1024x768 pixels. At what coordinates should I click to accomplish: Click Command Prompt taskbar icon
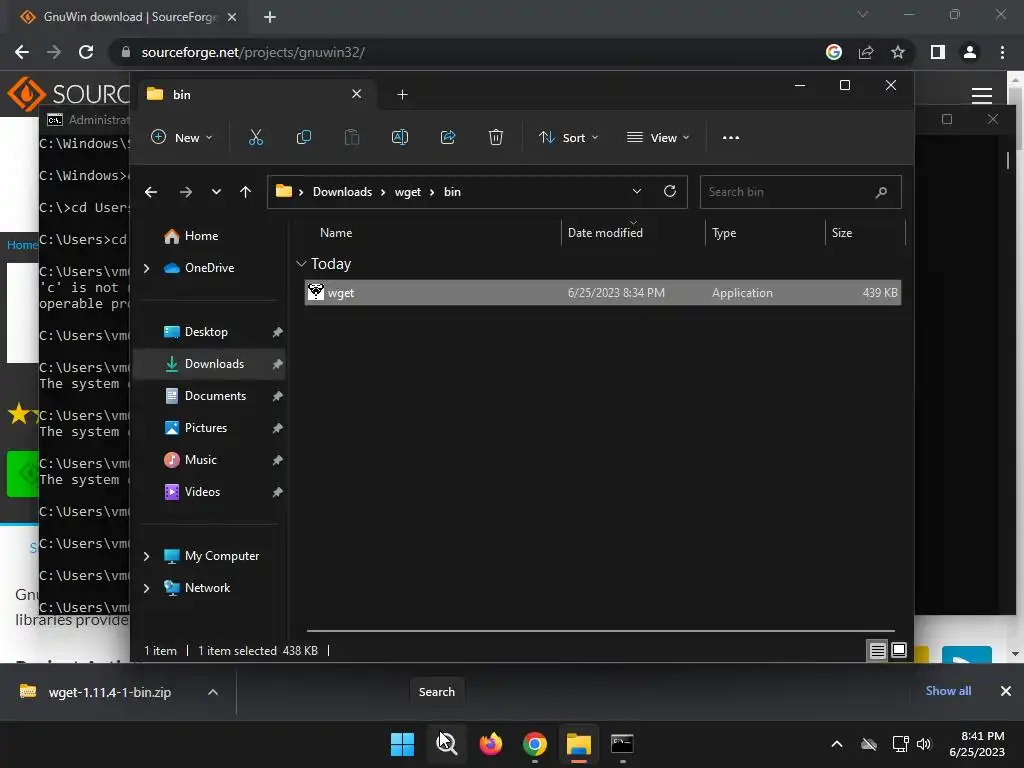tap(622, 744)
